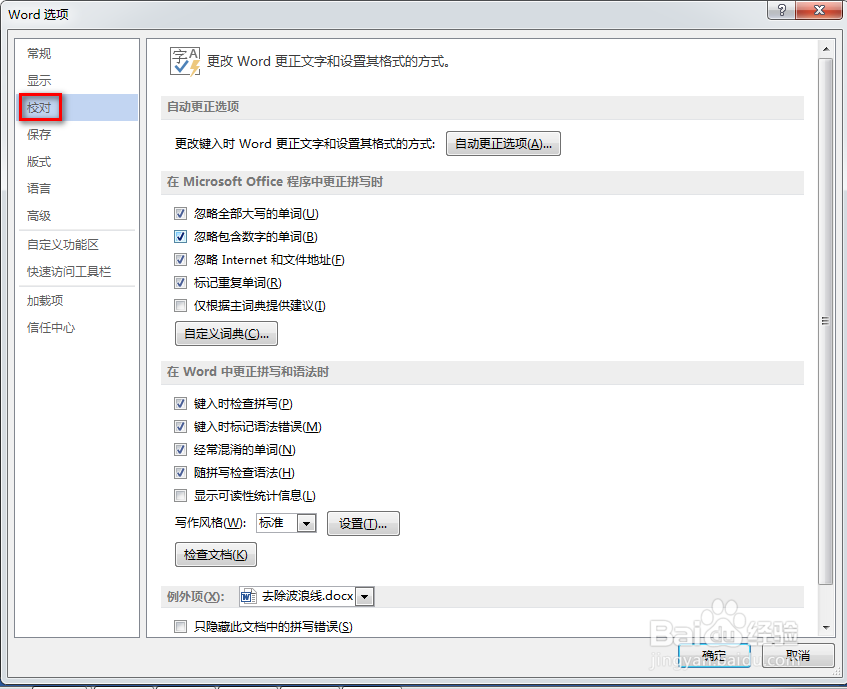Cancel with the 取消 button
The image size is (847, 689).
[x=798, y=656]
